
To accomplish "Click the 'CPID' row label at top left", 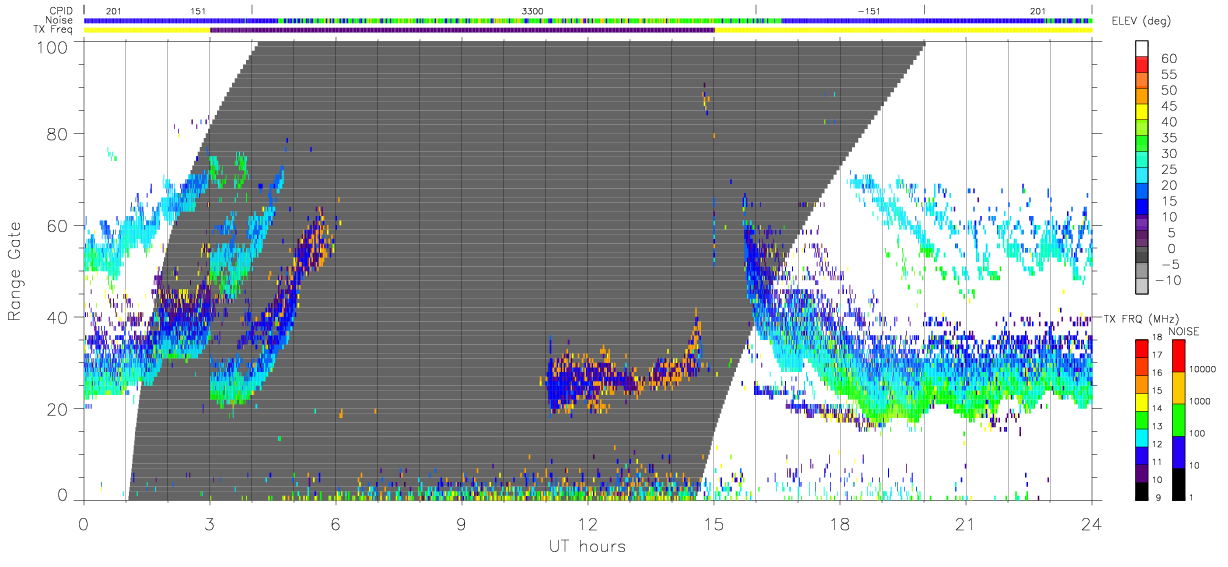I will coord(62,10).
